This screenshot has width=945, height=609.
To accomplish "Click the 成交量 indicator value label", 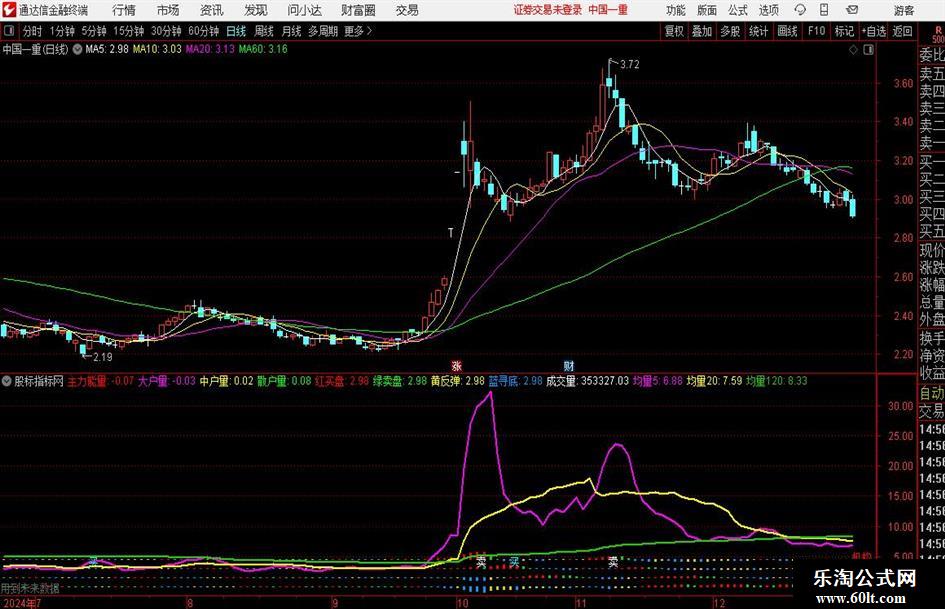I will click(588, 381).
